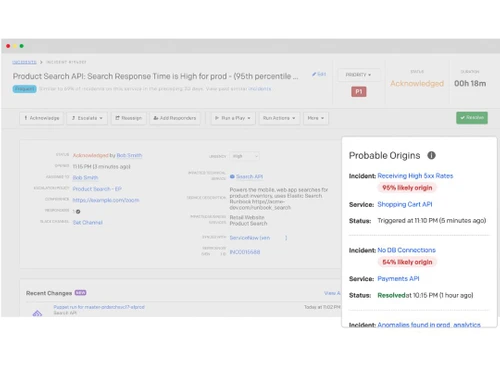Image resolution: width=500 pixels, height=375 pixels.
Task: Open the Payments API service link
Action: point(398,279)
